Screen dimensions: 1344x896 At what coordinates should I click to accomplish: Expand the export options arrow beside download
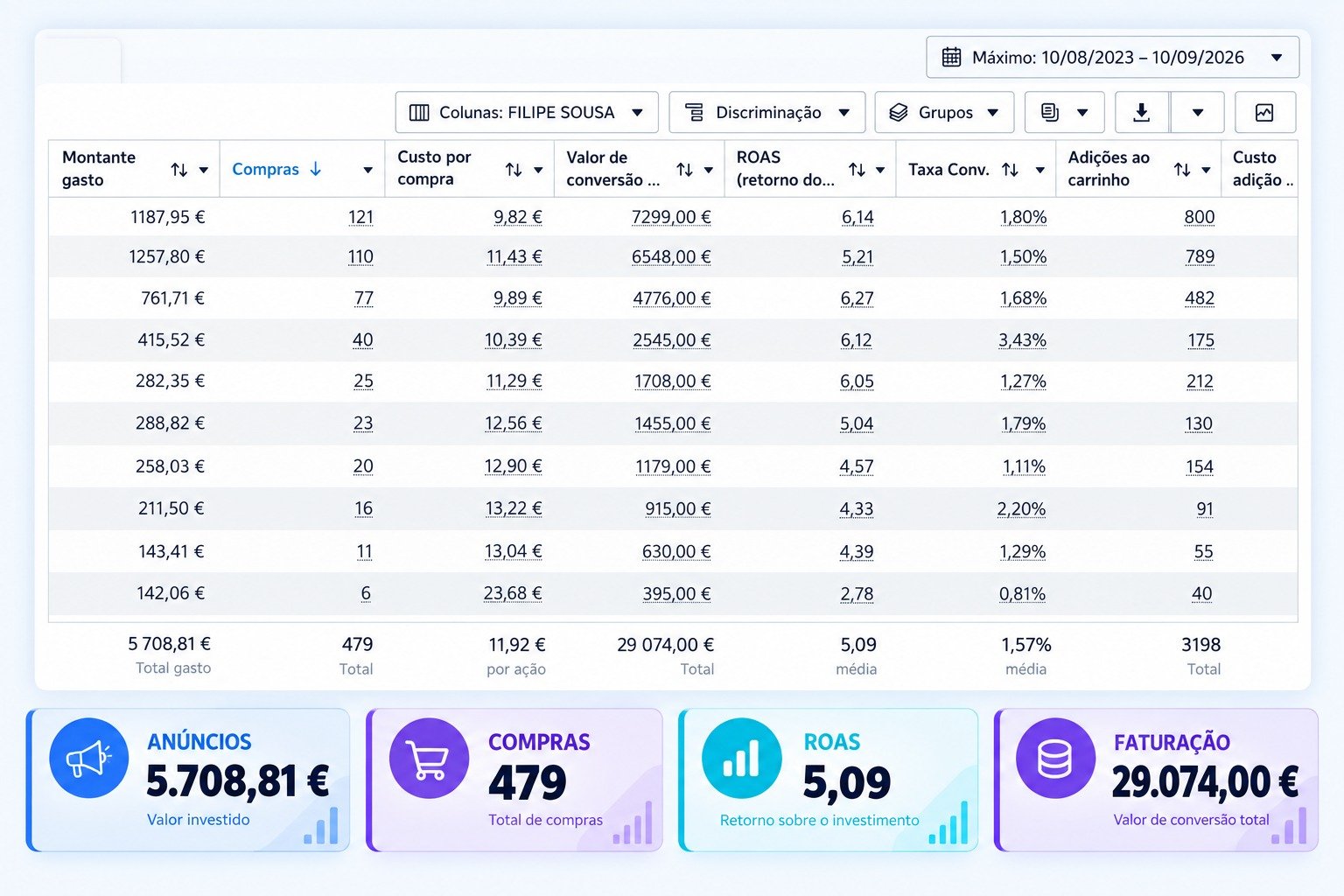click(1197, 113)
